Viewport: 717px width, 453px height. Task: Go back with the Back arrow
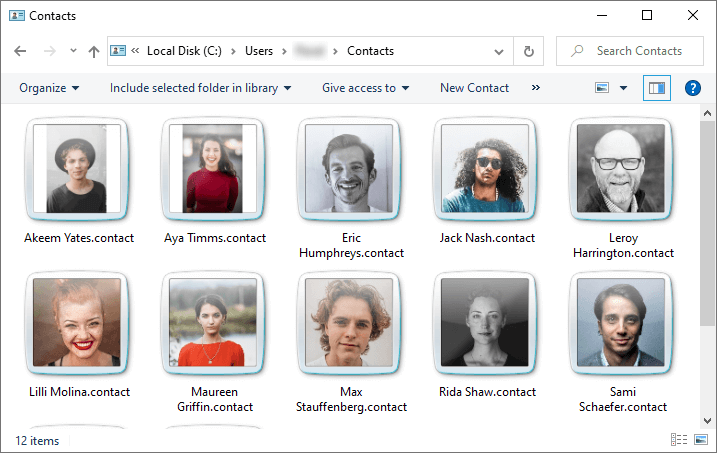click(20, 51)
